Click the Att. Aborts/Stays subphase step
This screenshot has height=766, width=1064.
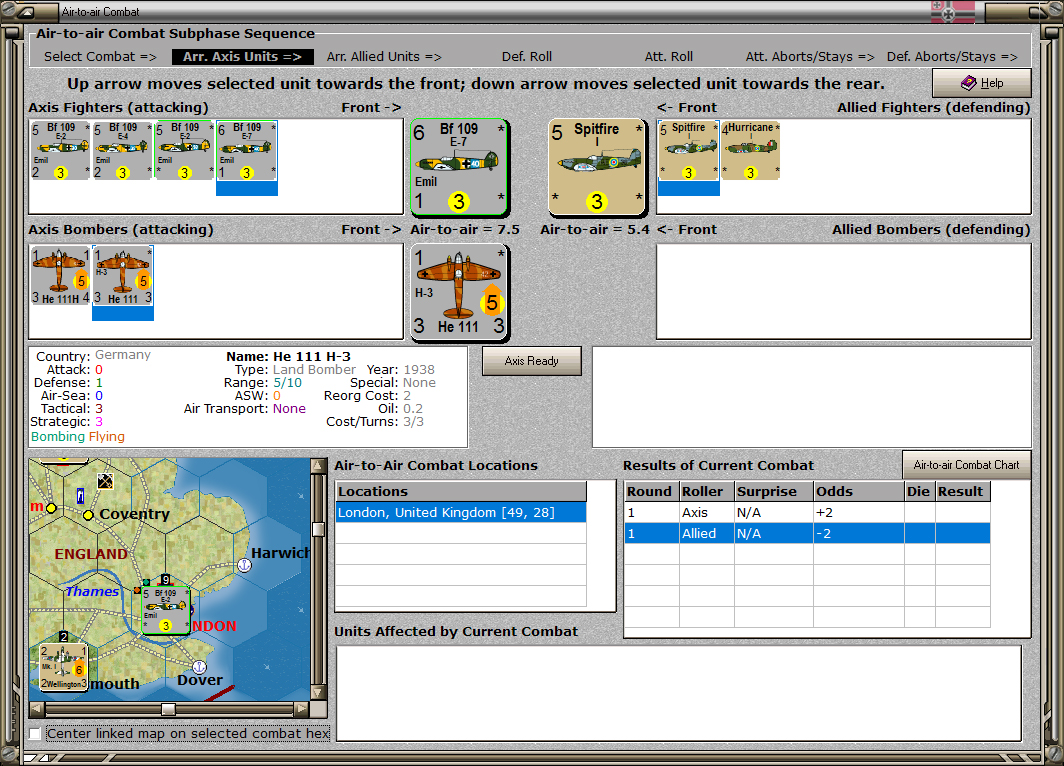click(810, 57)
